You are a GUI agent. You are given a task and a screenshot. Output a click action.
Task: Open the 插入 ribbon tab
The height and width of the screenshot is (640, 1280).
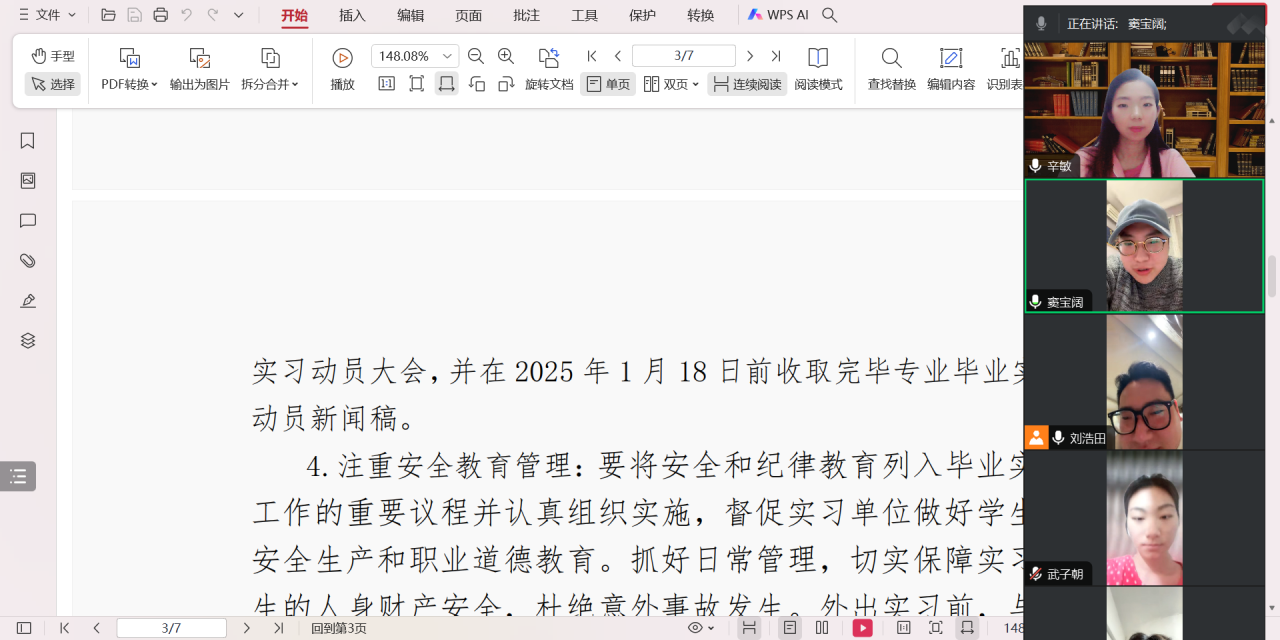pos(352,15)
